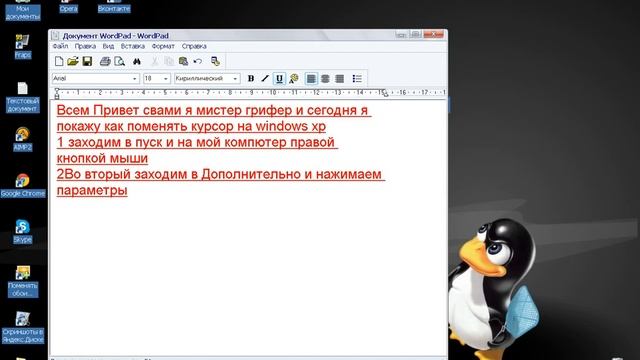Find text using the binoculars icon
The height and width of the screenshot is (360, 640).
click(x=137, y=61)
